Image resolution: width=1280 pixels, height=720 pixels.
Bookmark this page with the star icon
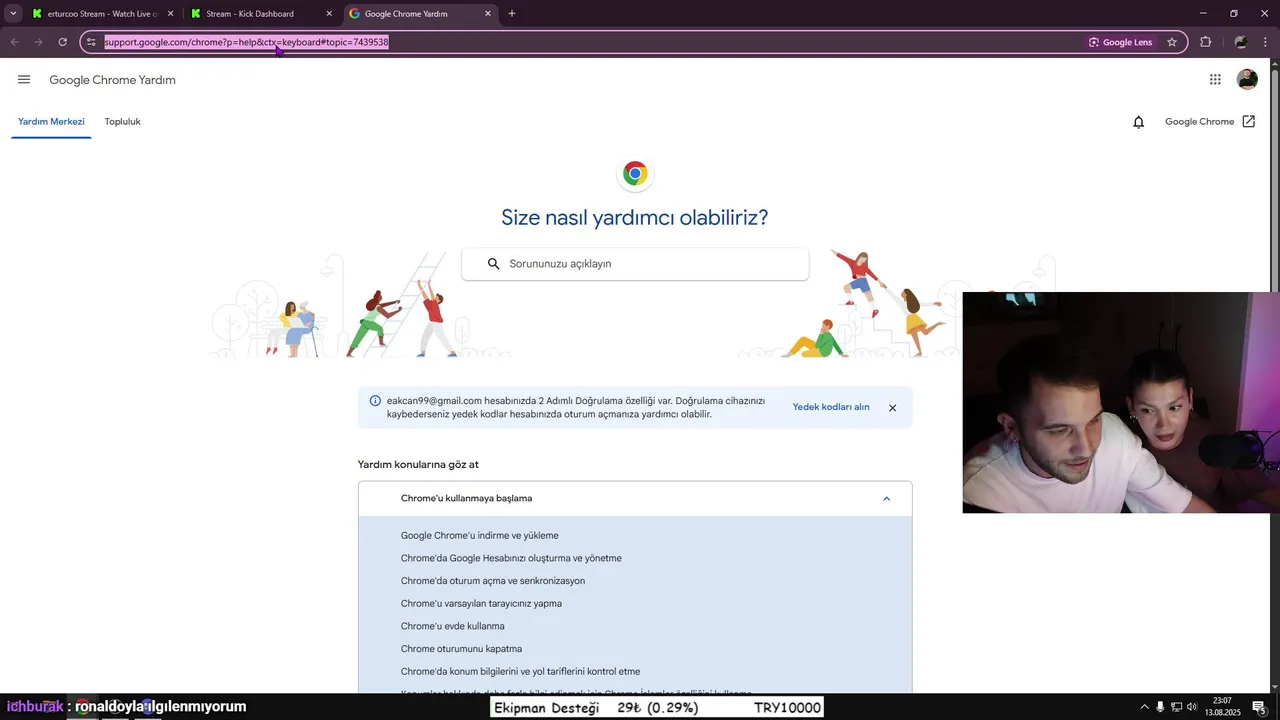point(1172,42)
